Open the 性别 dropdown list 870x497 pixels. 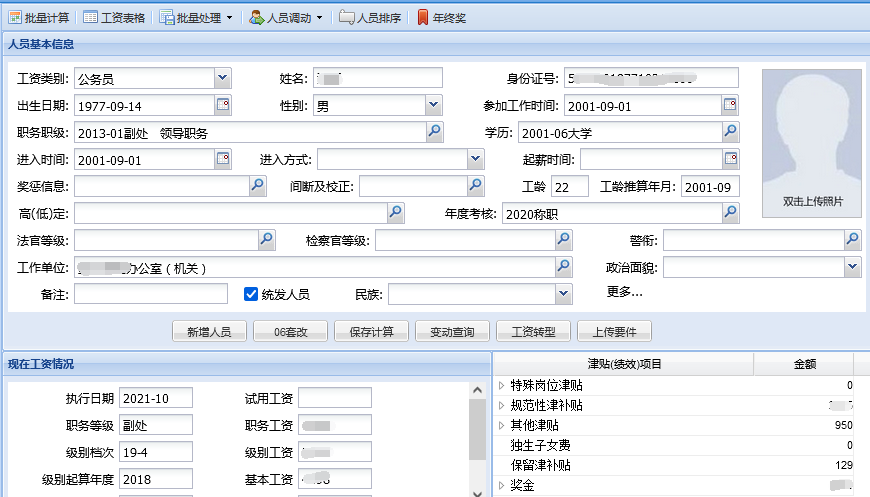tap(433, 105)
